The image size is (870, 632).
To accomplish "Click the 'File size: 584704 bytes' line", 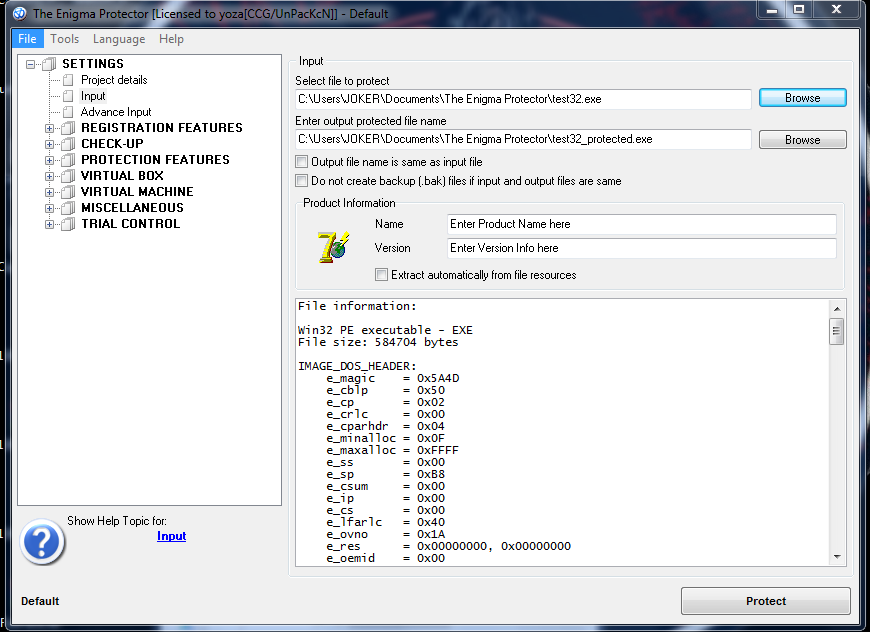I will coord(378,342).
